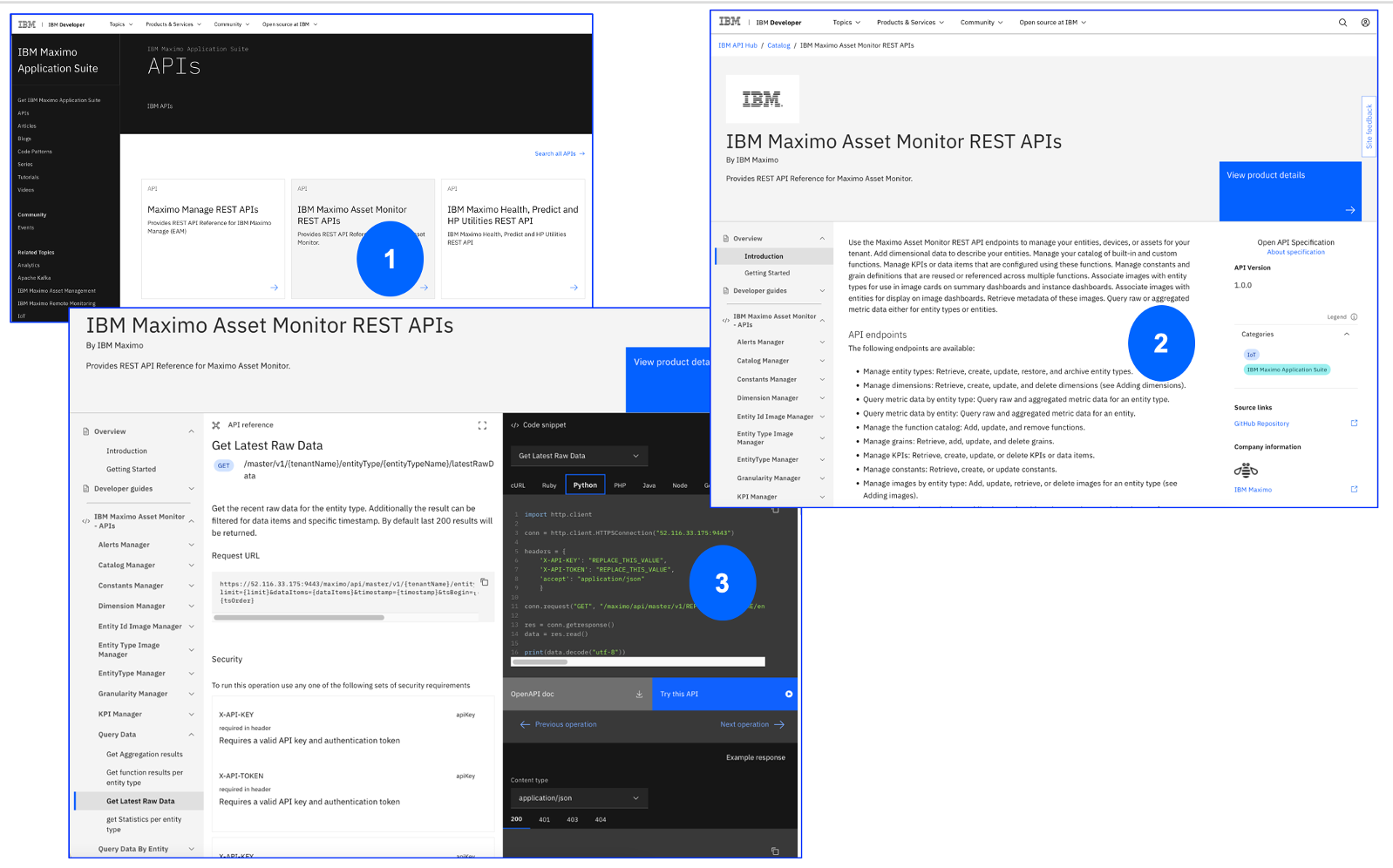Switch code snippet to Node tab

pyautogui.click(x=680, y=485)
